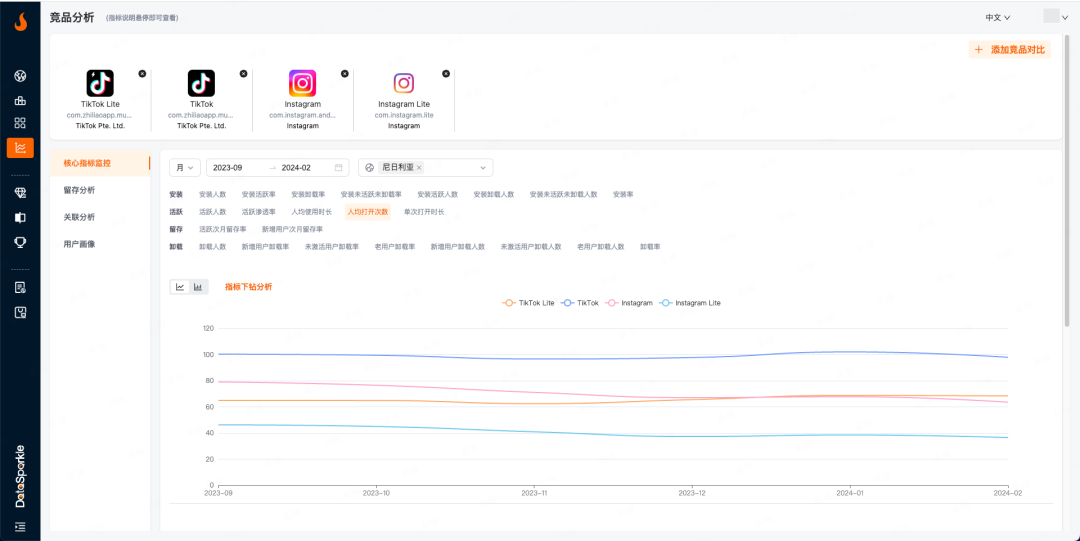This screenshot has width=1080, height=541.
Task: Click the four-squares grid icon in sidebar
Action: 20,123
